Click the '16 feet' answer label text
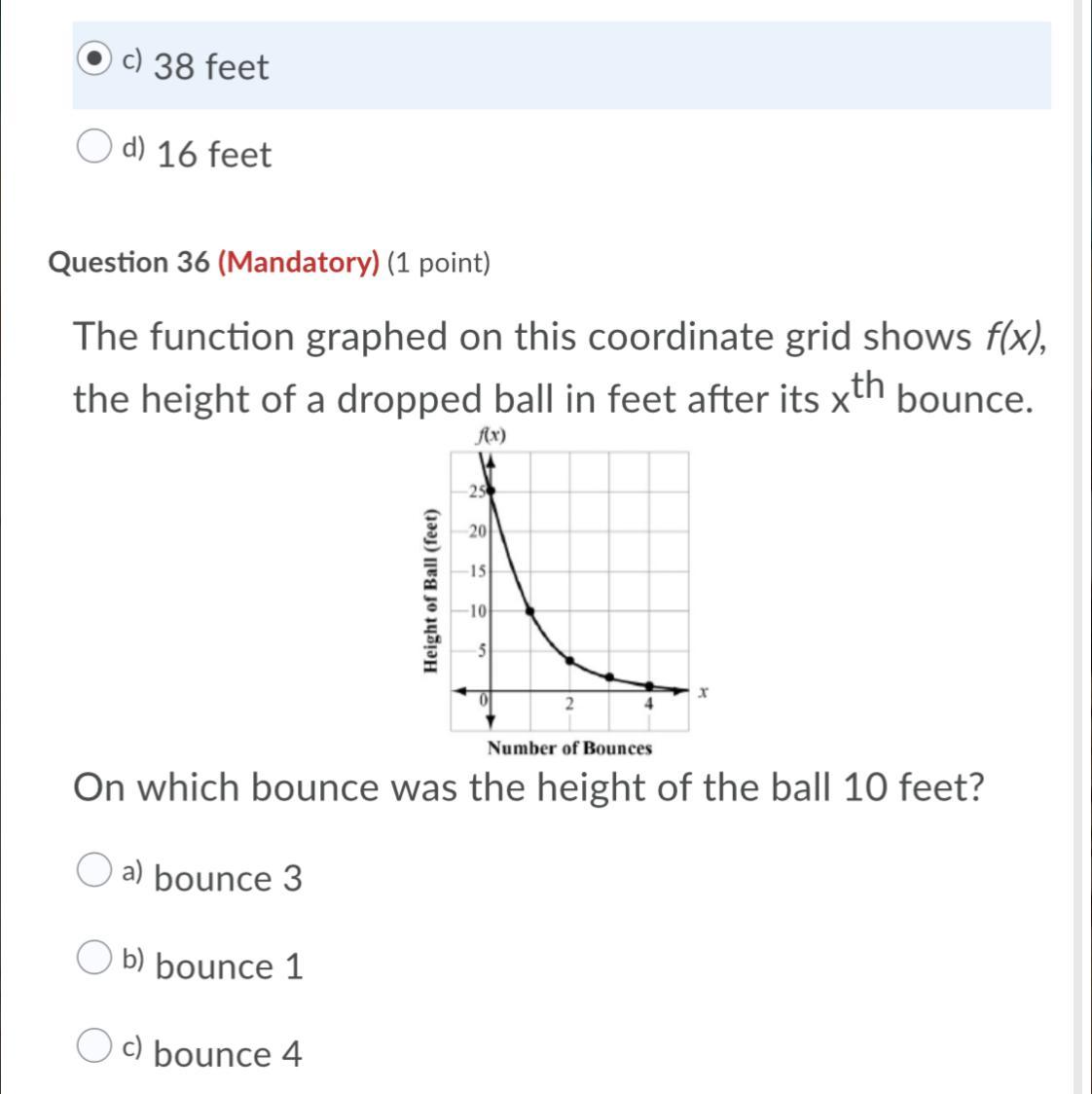1092x1094 pixels. [x=214, y=155]
